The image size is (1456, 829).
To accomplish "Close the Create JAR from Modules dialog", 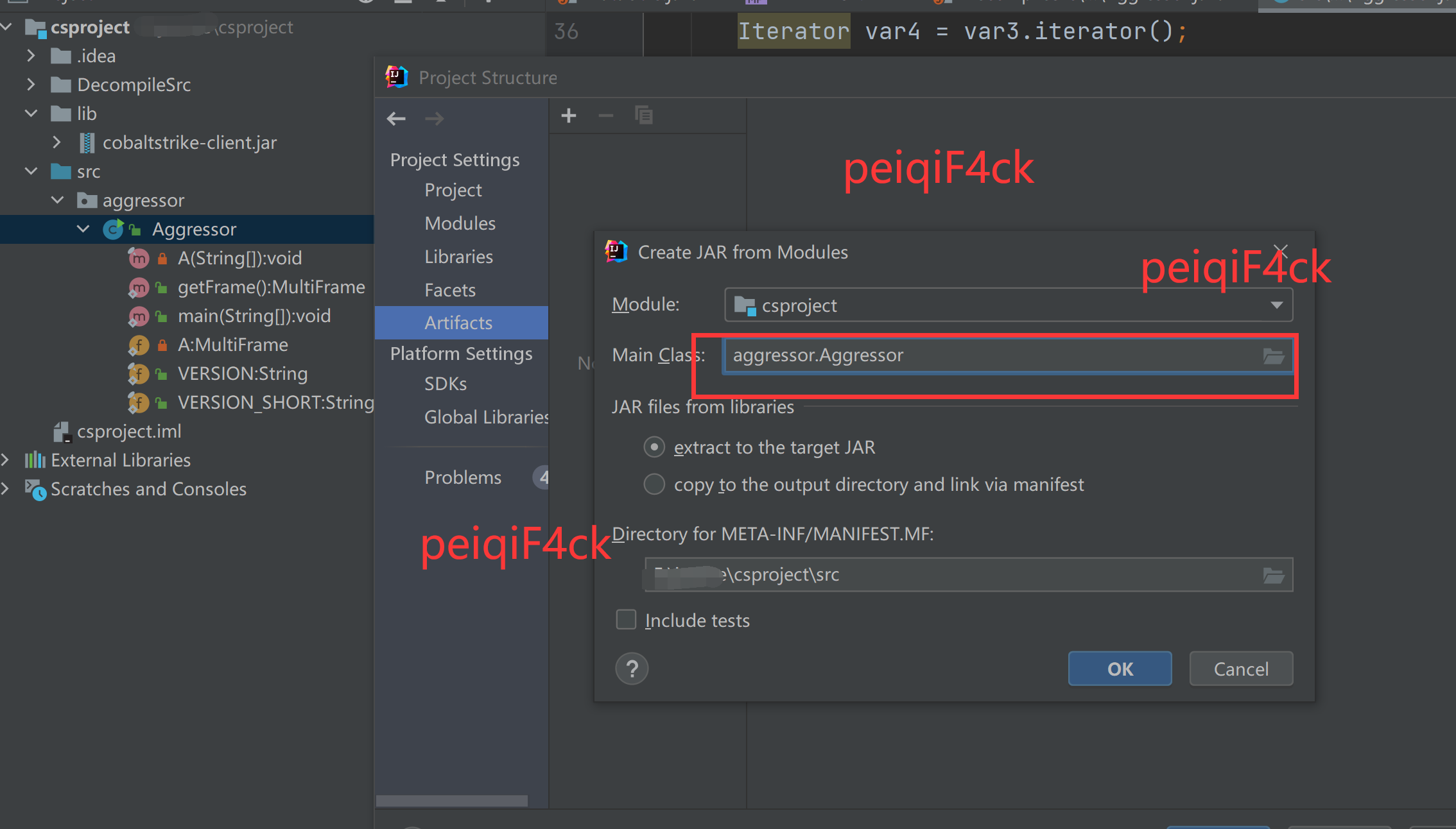I will [1280, 252].
